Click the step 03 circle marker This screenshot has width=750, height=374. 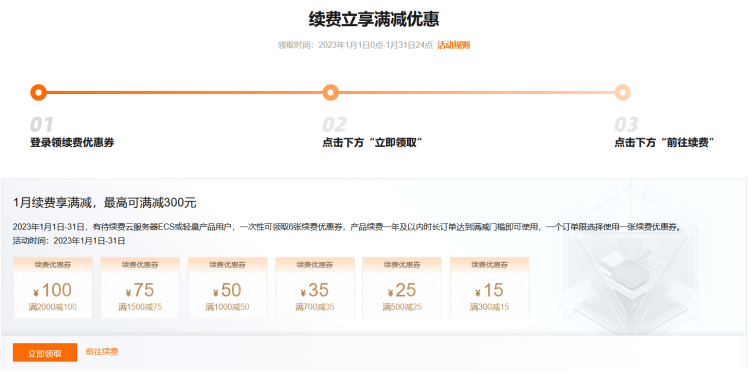[622, 92]
